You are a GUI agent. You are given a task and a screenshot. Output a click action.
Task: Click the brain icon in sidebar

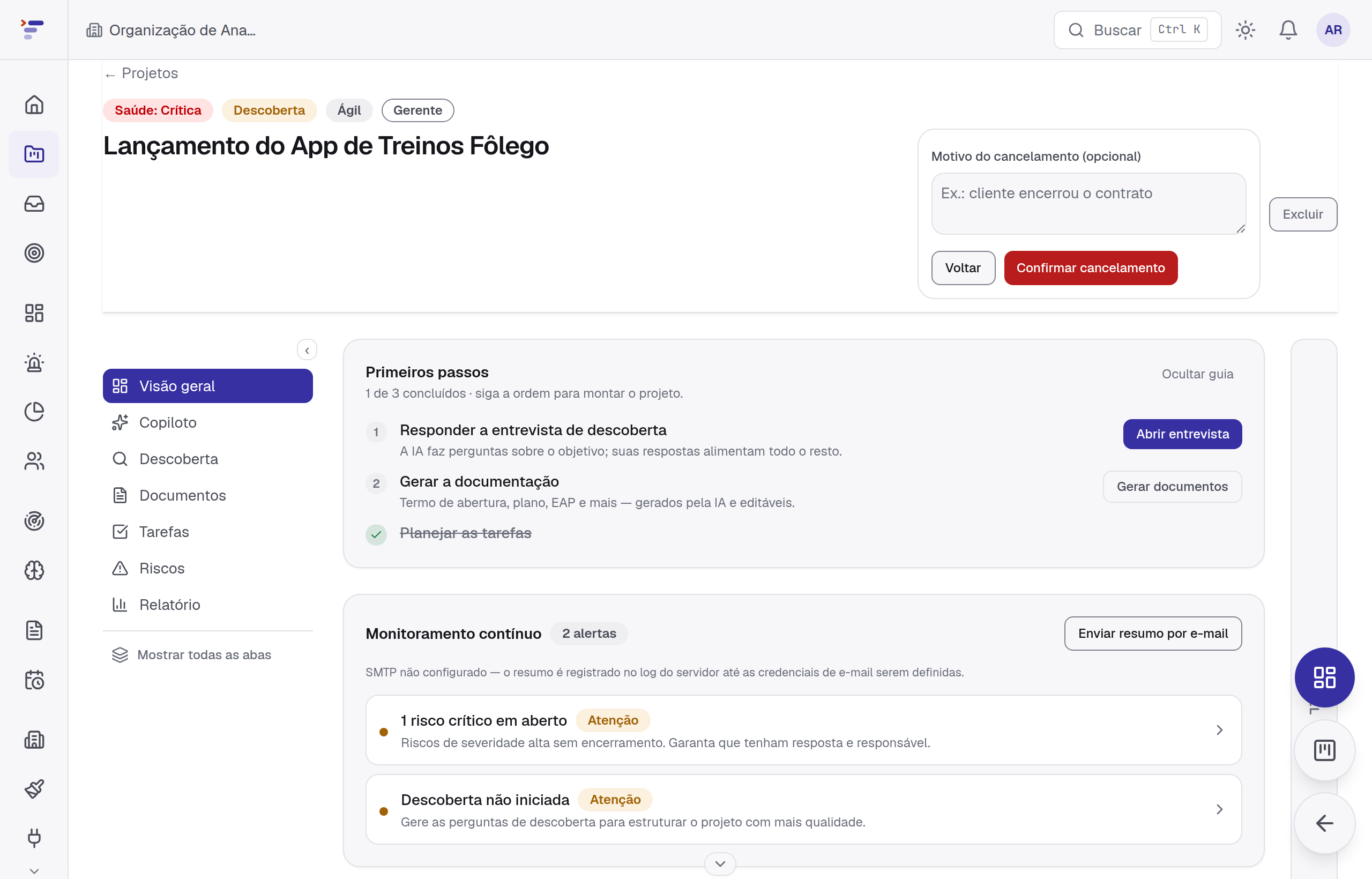(x=34, y=570)
